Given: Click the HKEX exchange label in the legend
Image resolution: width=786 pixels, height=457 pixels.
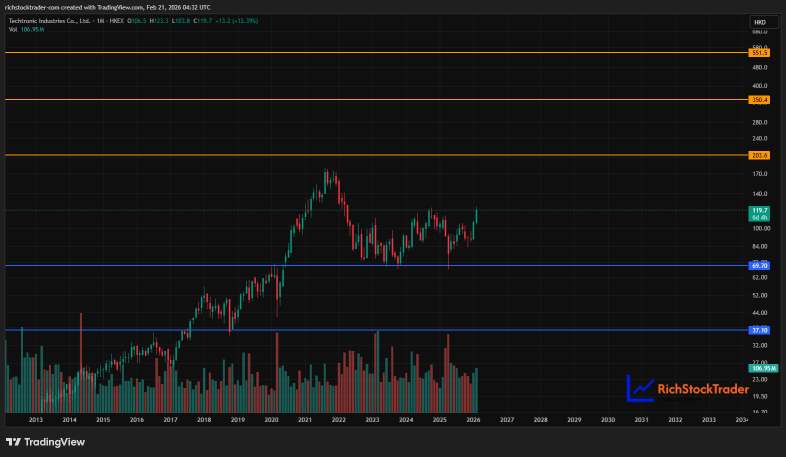Looking at the screenshot, I should click(117, 21).
